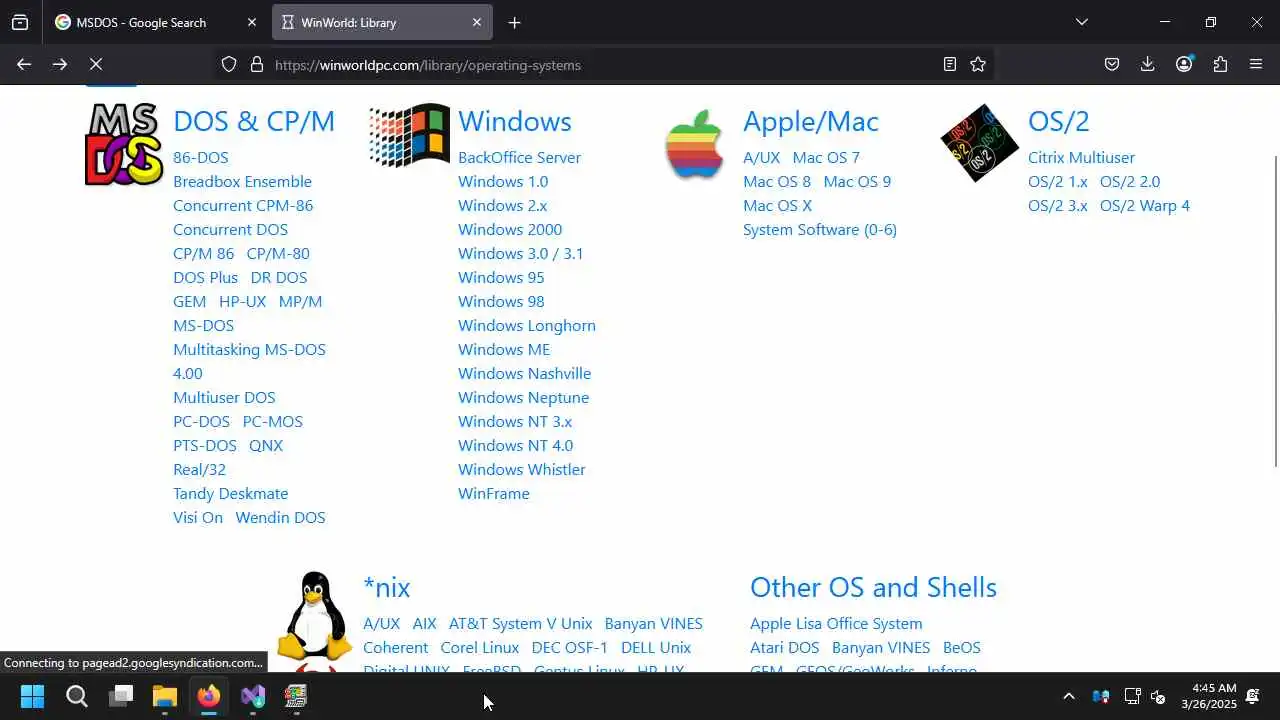Open the Corel Linux link
This screenshot has height=720, width=1280.
[480, 647]
